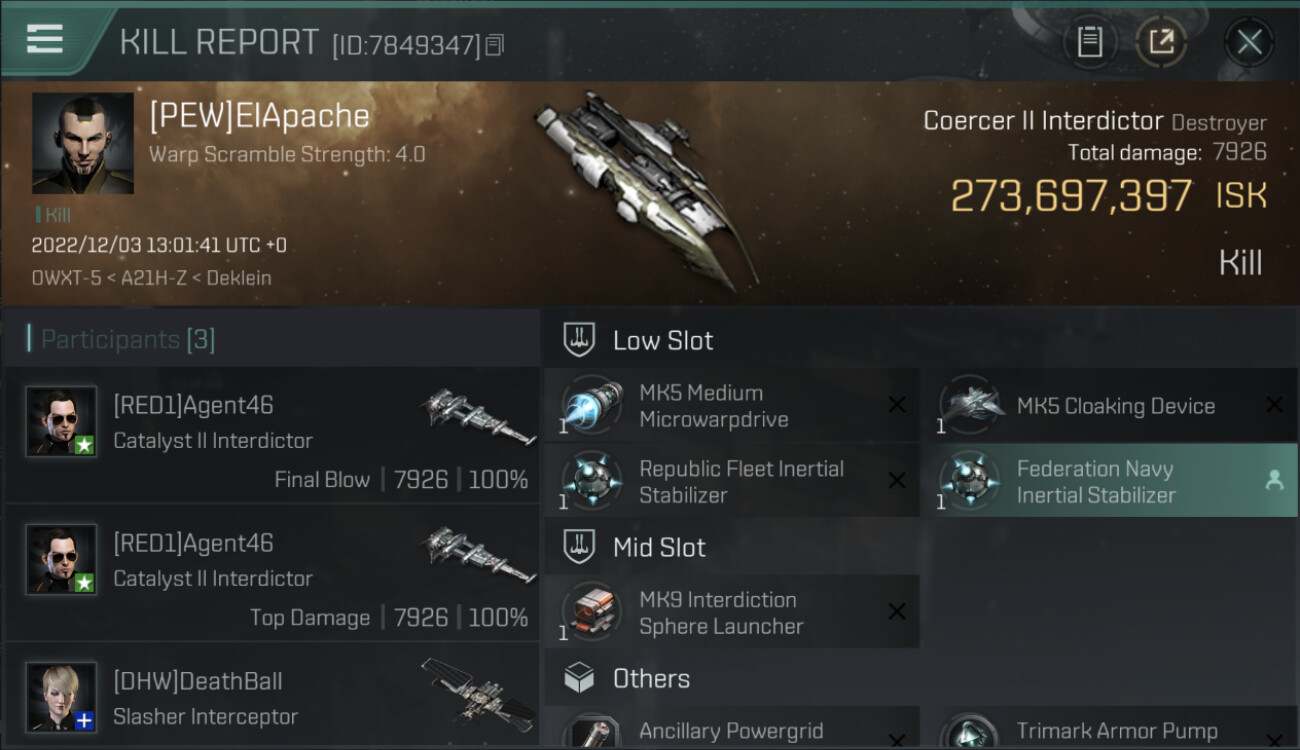View ElApache's pilot portrait
Screen dimensions: 1300x750
click(82, 143)
